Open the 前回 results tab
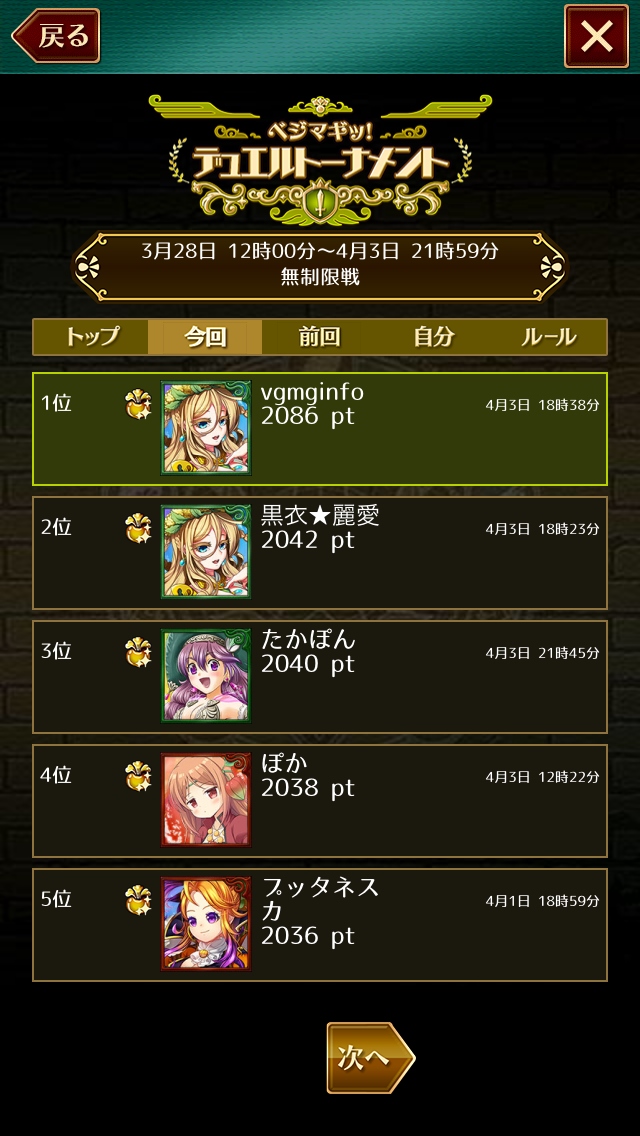This screenshot has height=1136, width=640. pyautogui.click(x=319, y=337)
